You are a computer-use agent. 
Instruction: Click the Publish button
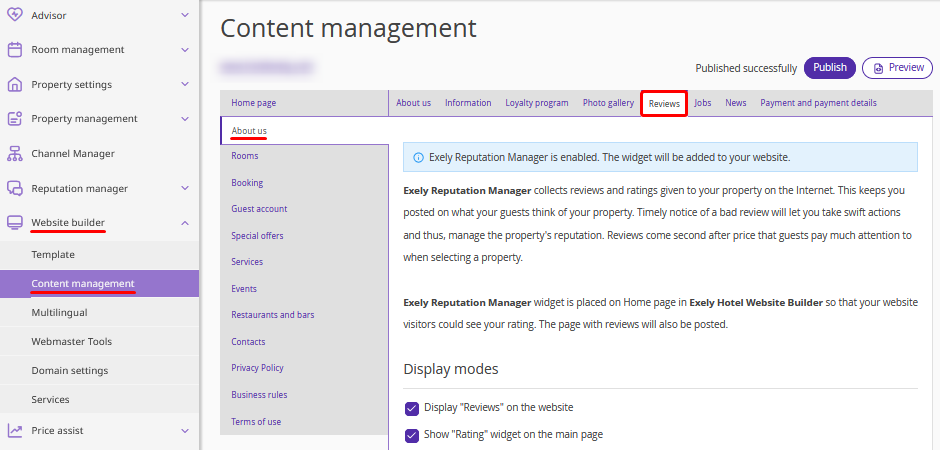[x=830, y=68]
